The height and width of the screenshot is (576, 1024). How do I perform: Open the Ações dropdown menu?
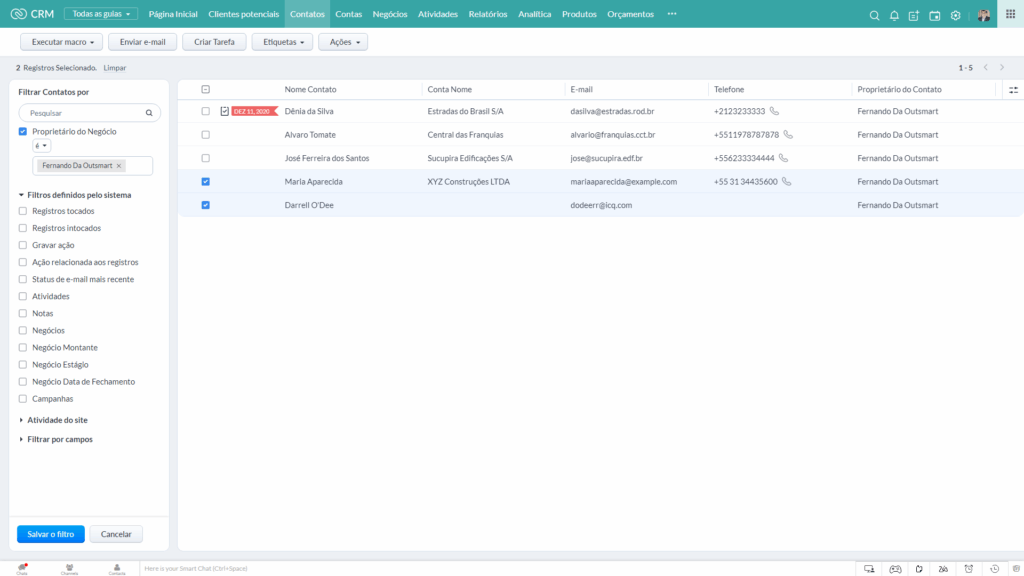point(344,42)
